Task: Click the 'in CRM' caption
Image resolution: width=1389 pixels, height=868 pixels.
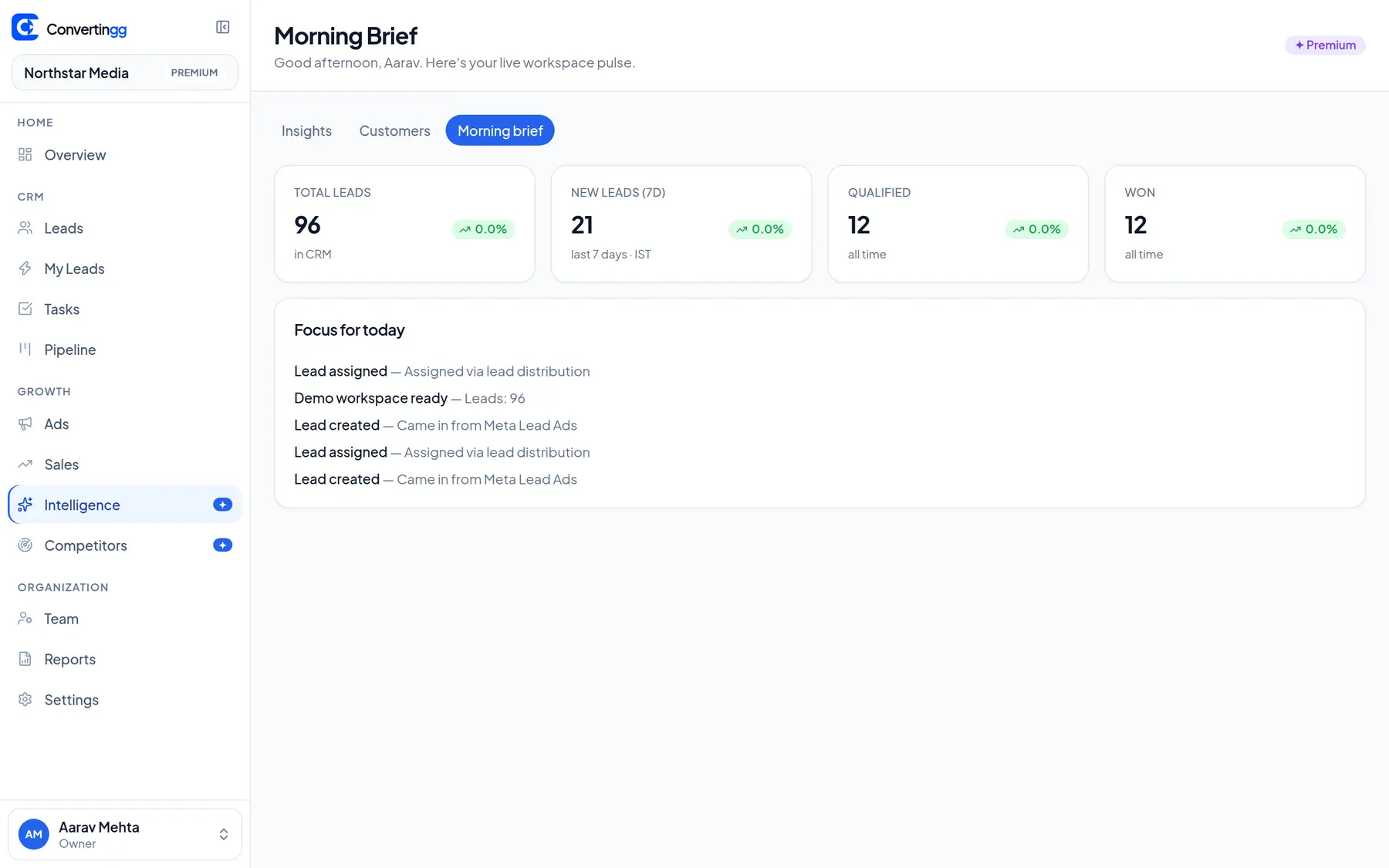Action: (x=313, y=254)
